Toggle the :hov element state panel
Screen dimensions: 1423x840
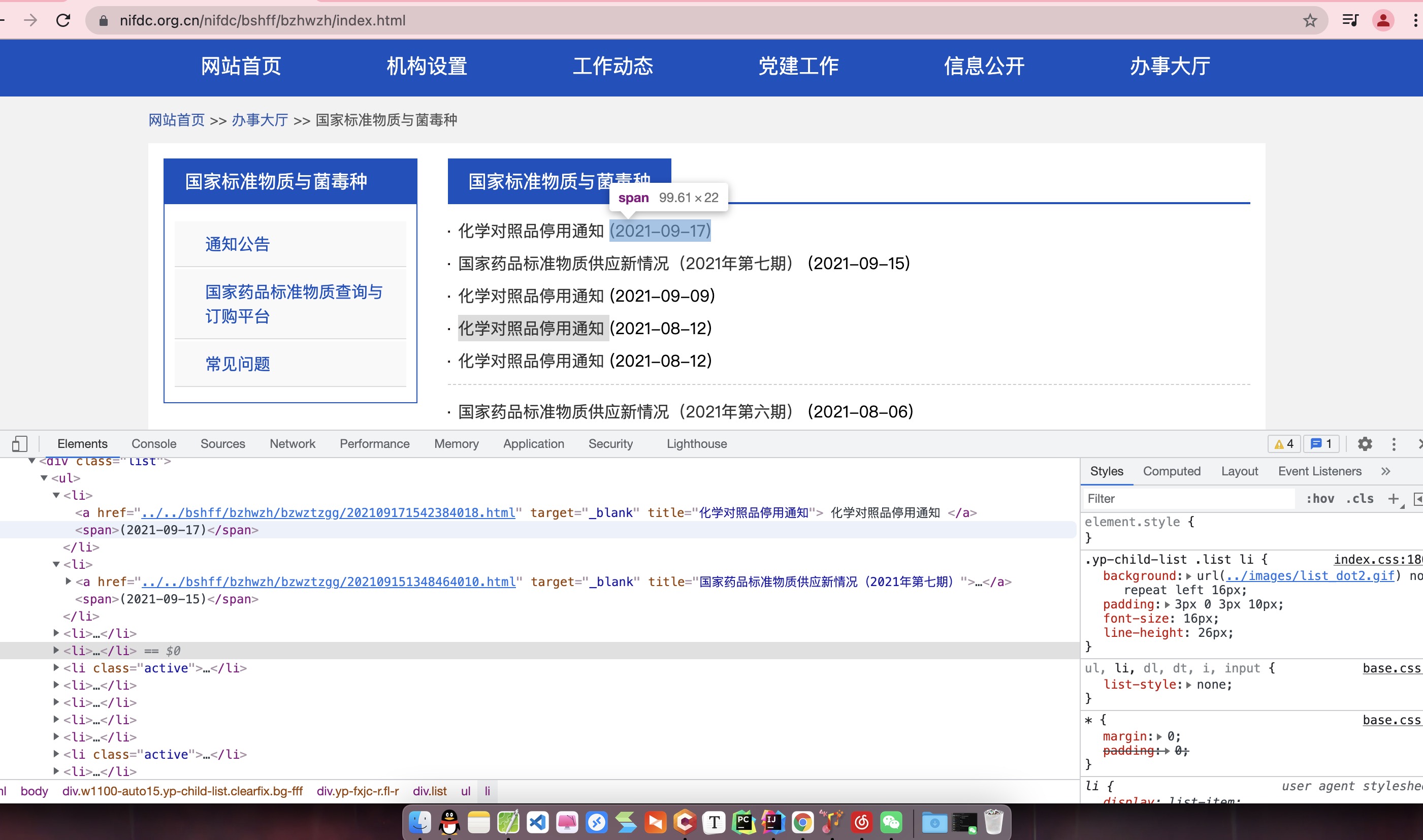point(1320,498)
